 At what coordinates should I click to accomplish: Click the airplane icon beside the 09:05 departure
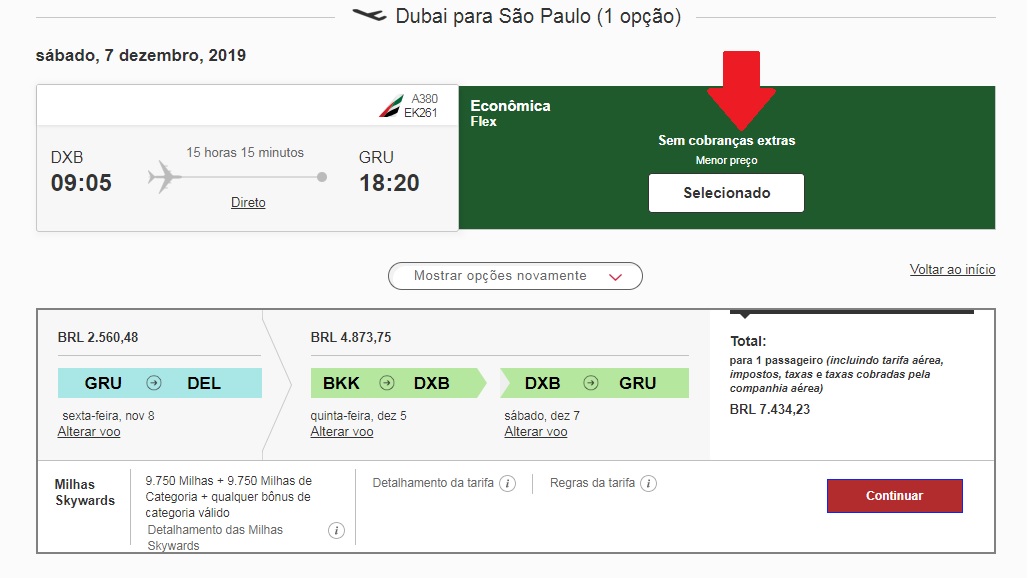[164, 177]
